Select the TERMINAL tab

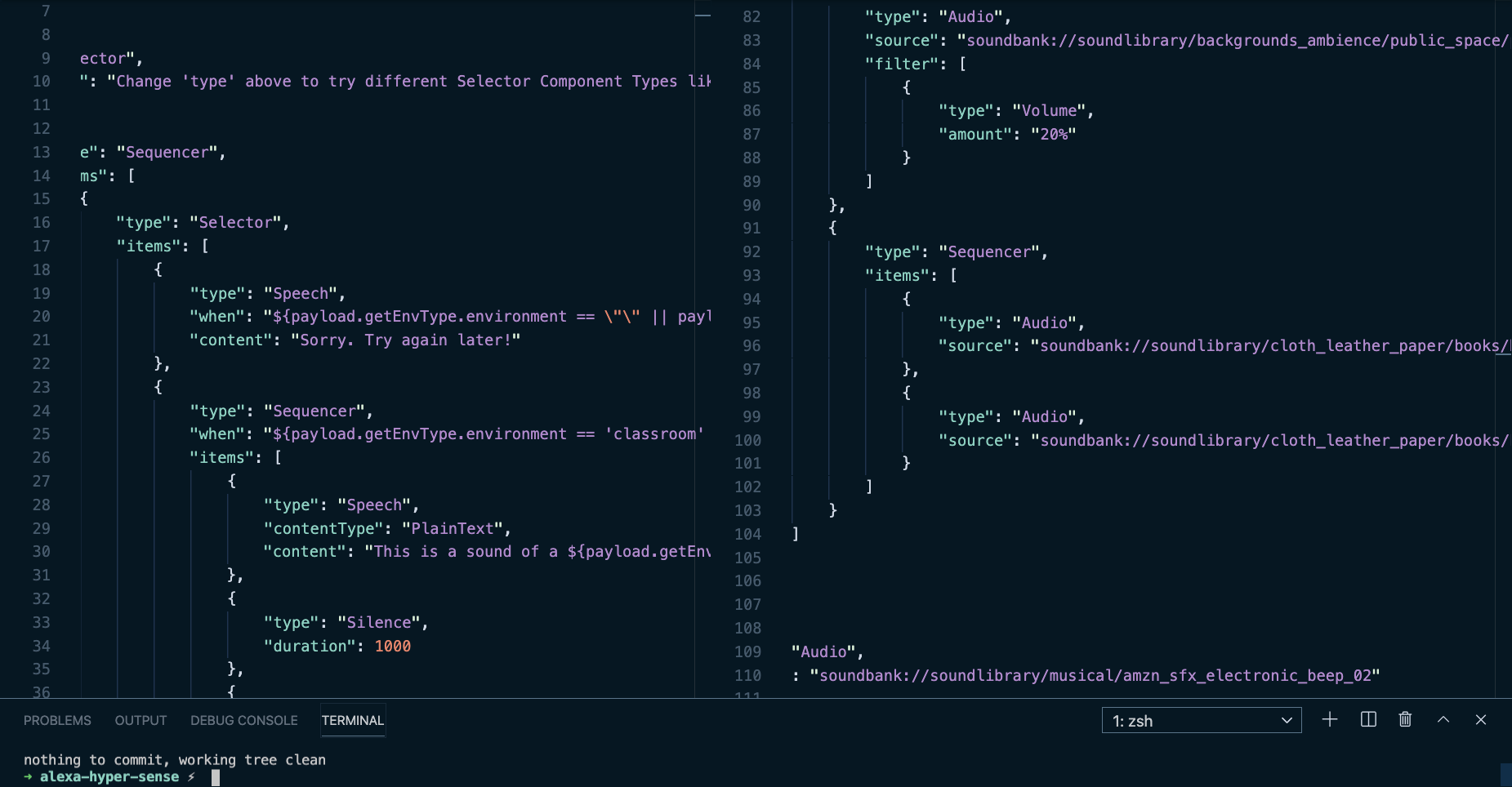click(x=353, y=720)
